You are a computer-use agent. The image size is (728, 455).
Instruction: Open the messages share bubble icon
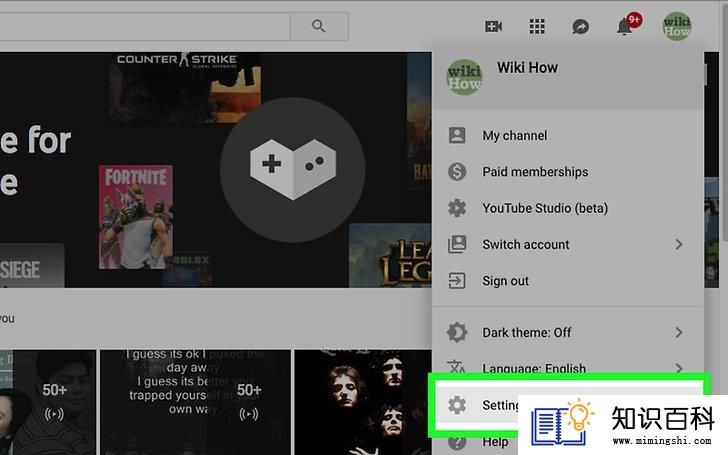pyautogui.click(x=580, y=26)
